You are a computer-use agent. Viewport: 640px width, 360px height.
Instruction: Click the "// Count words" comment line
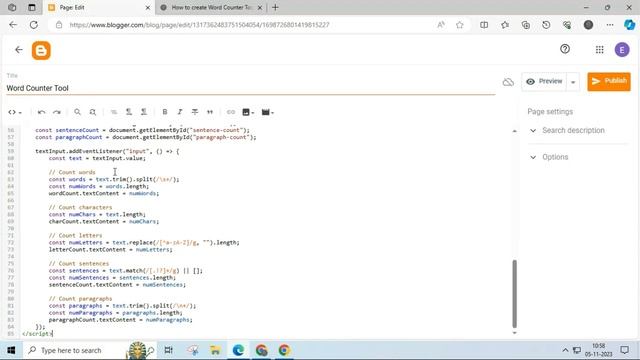[x=72, y=172]
